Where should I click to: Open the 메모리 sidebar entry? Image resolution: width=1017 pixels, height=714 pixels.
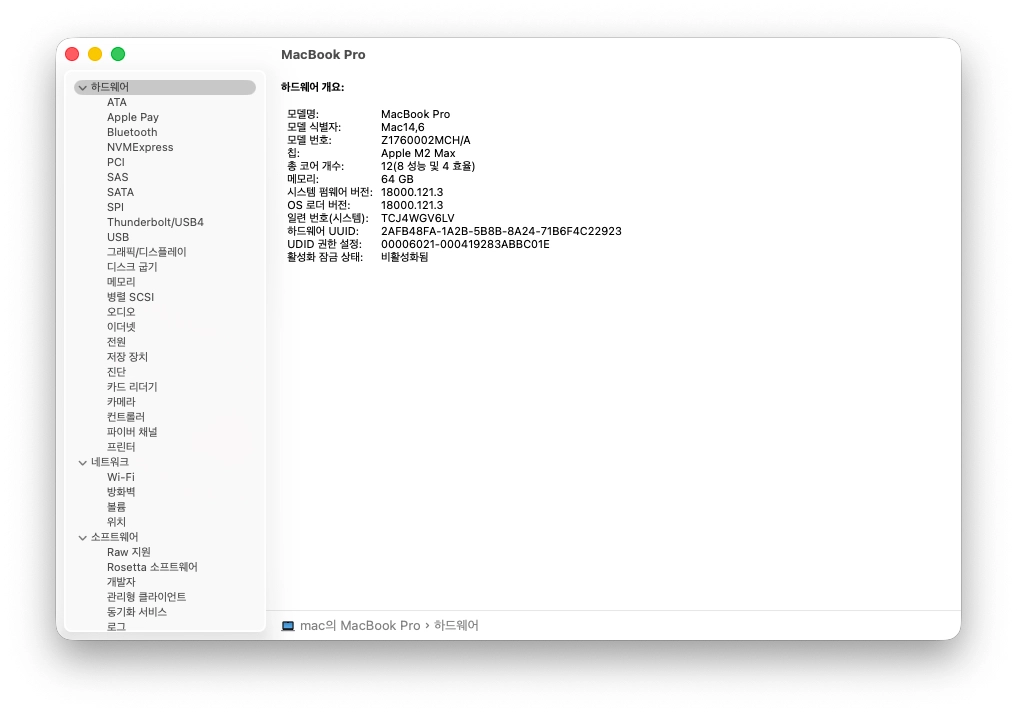pyautogui.click(x=121, y=281)
